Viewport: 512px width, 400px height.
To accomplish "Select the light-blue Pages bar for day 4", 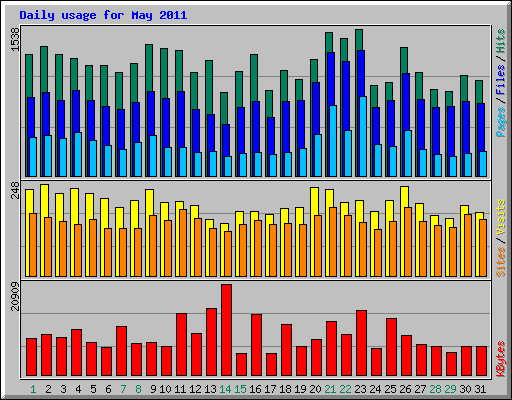I will click(78, 154).
